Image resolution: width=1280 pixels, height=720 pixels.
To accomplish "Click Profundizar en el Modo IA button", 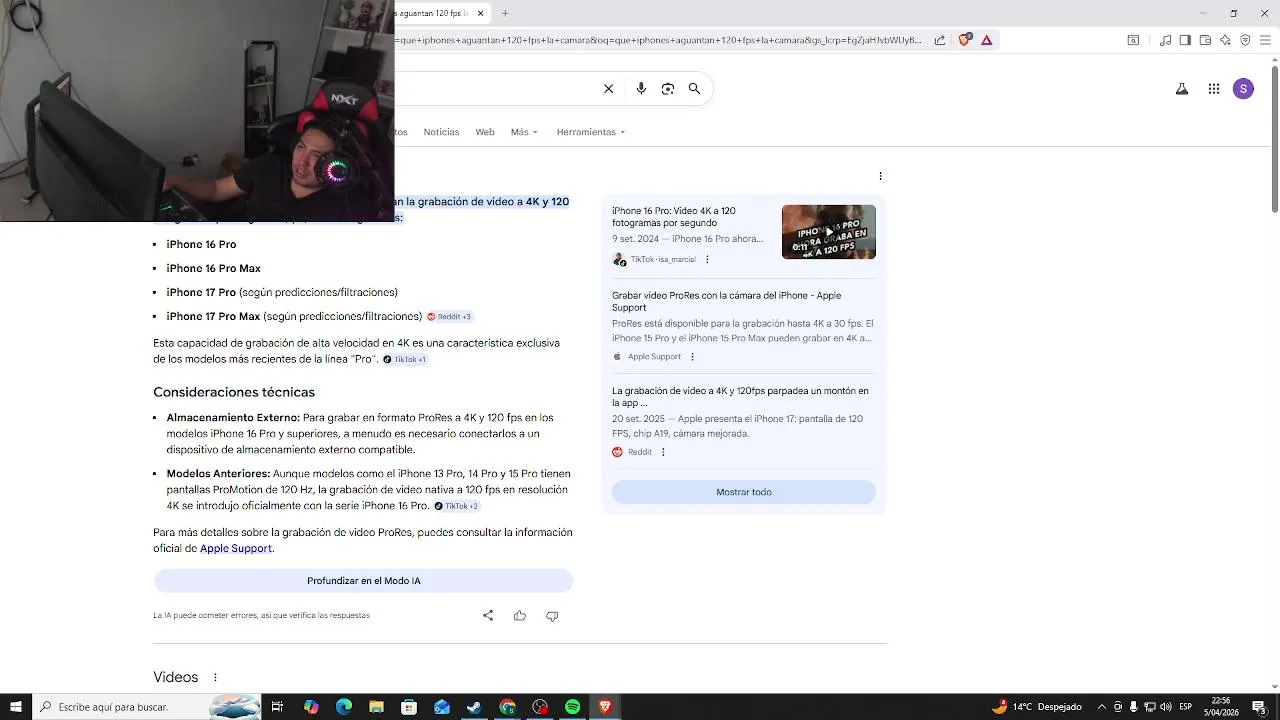I will click(x=363, y=581).
